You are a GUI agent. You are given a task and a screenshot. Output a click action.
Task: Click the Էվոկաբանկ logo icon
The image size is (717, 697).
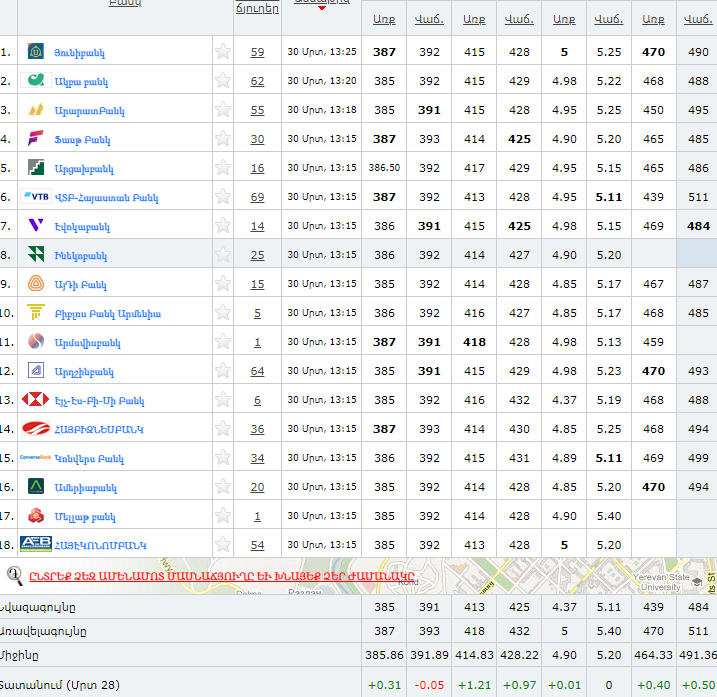tap(36, 225)
